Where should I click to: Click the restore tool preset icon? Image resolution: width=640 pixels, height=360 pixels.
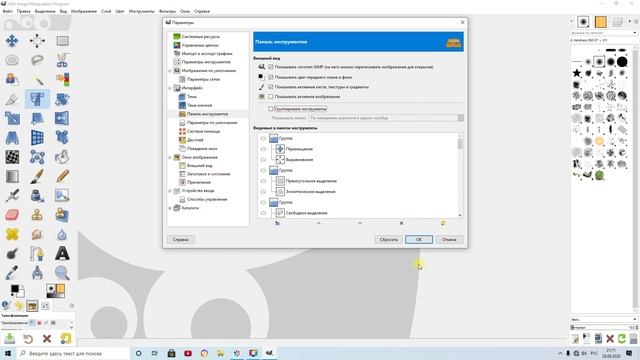tap(28, 338)
